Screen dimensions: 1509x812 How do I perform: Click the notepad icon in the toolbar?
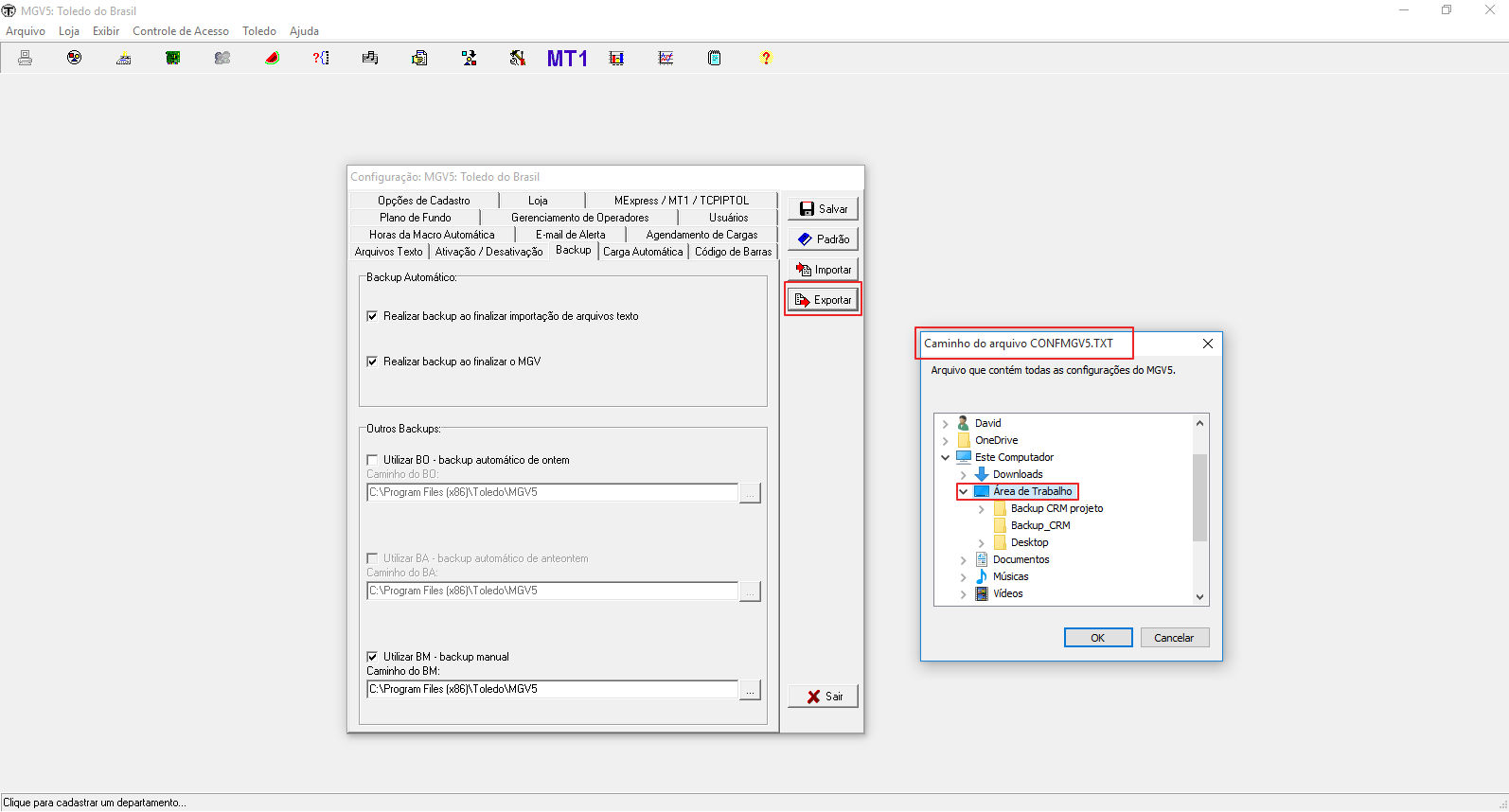pos(715,59)
